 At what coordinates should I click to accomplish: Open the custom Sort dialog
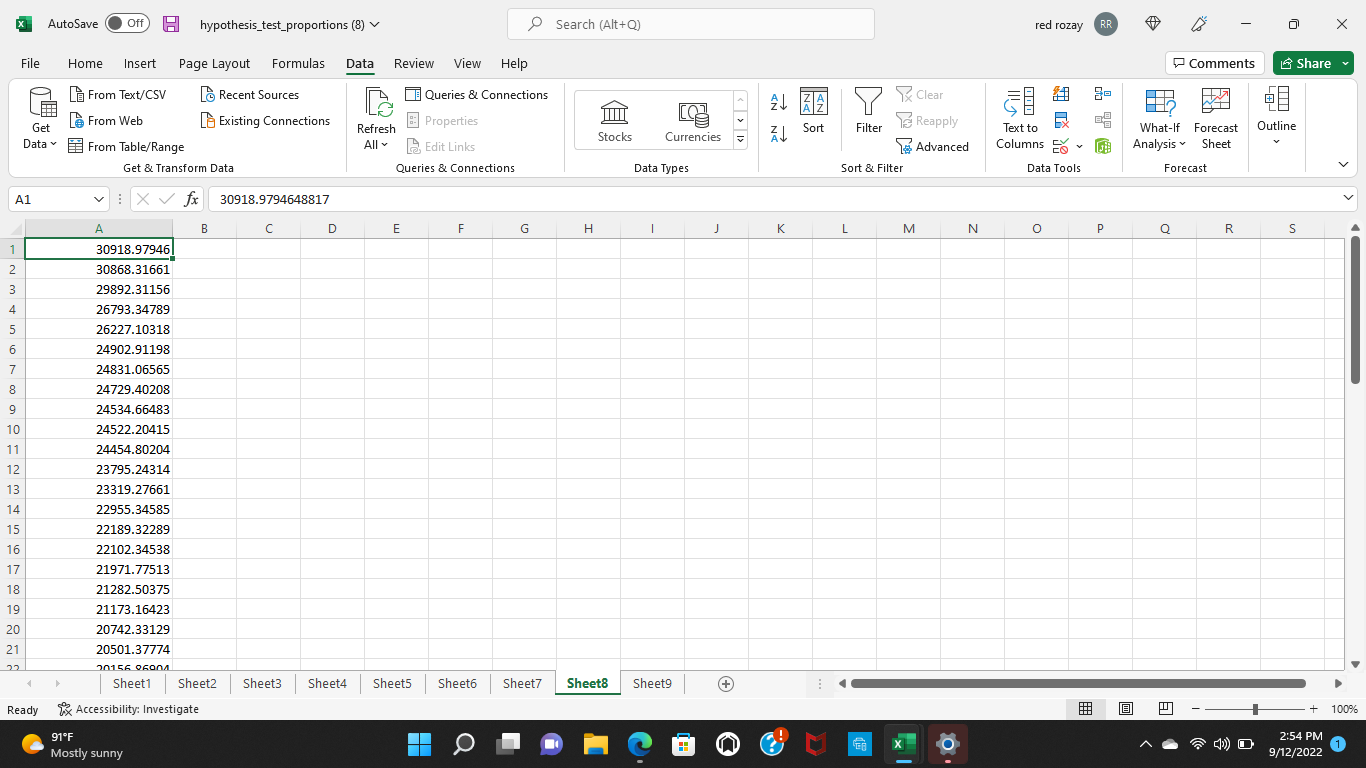pos(814,111)
